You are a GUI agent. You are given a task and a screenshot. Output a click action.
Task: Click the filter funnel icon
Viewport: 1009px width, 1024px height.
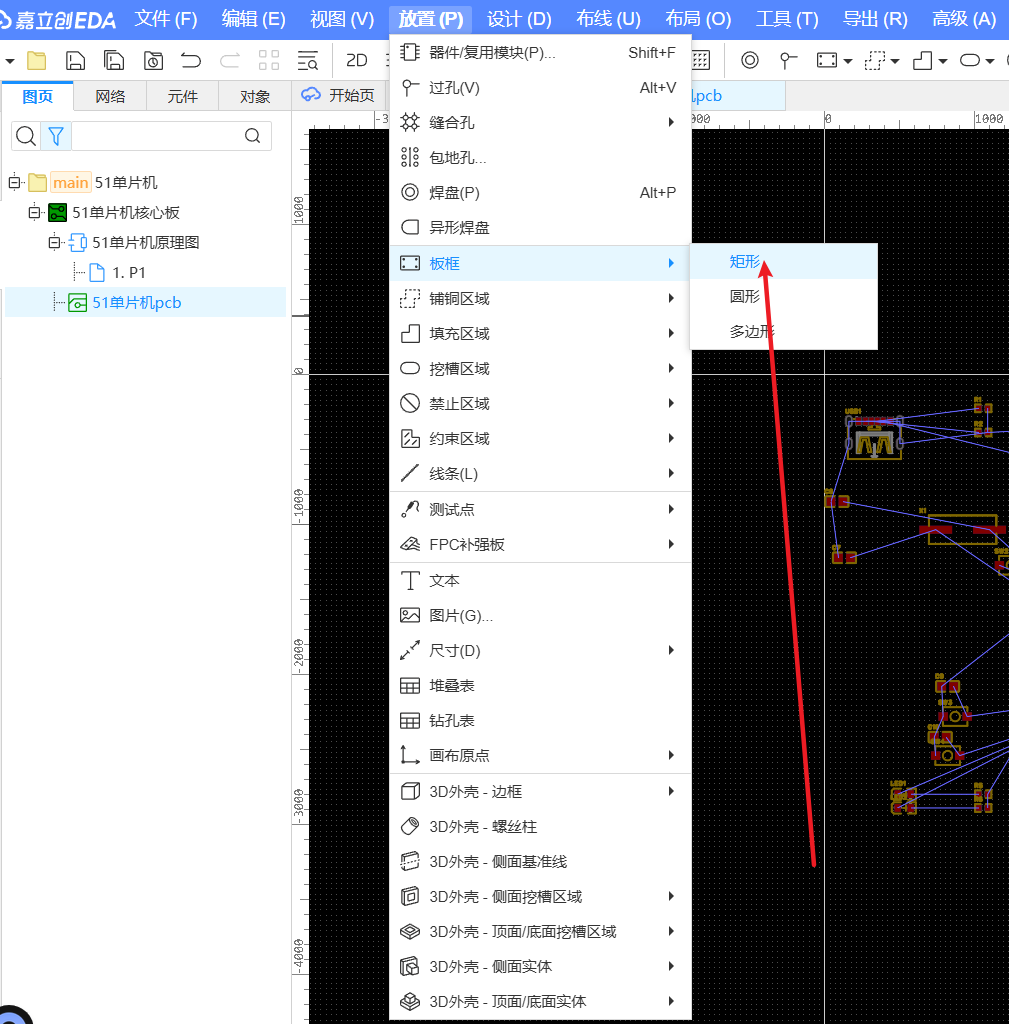click(56, 136)
